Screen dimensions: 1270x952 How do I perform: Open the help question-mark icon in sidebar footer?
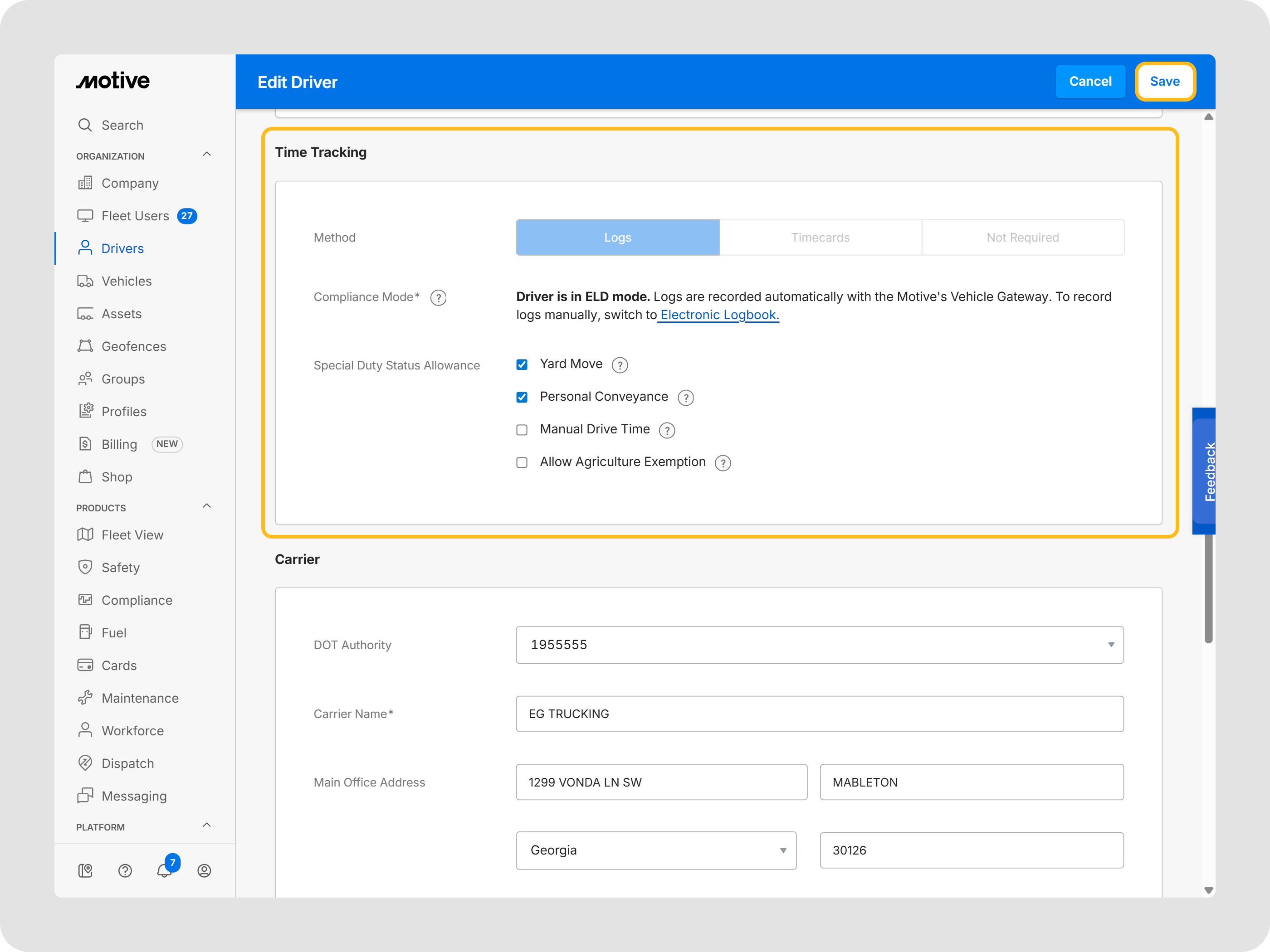click(x=125, y=870)
